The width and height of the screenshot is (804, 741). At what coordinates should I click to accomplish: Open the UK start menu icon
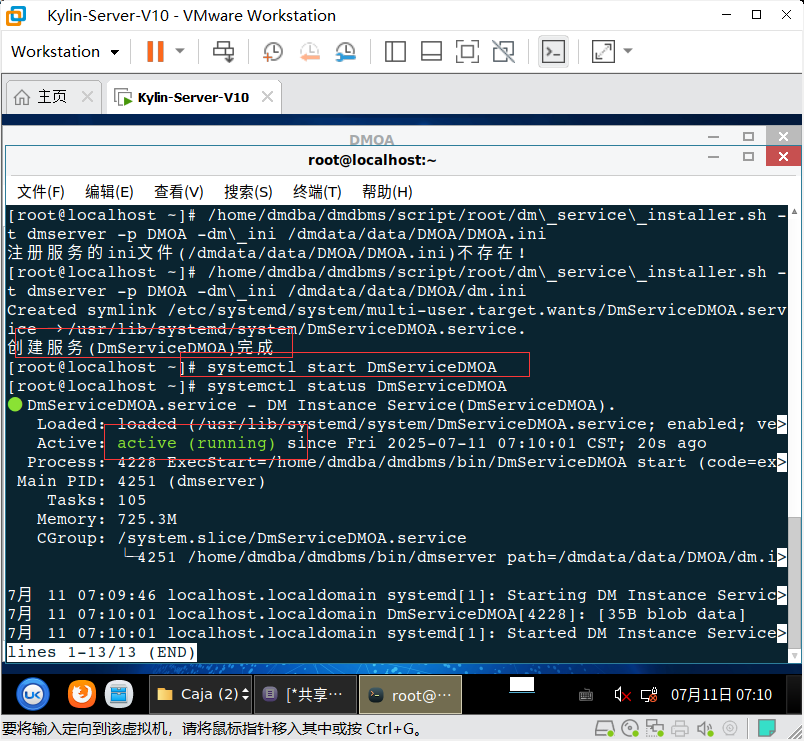click(33, 694)
